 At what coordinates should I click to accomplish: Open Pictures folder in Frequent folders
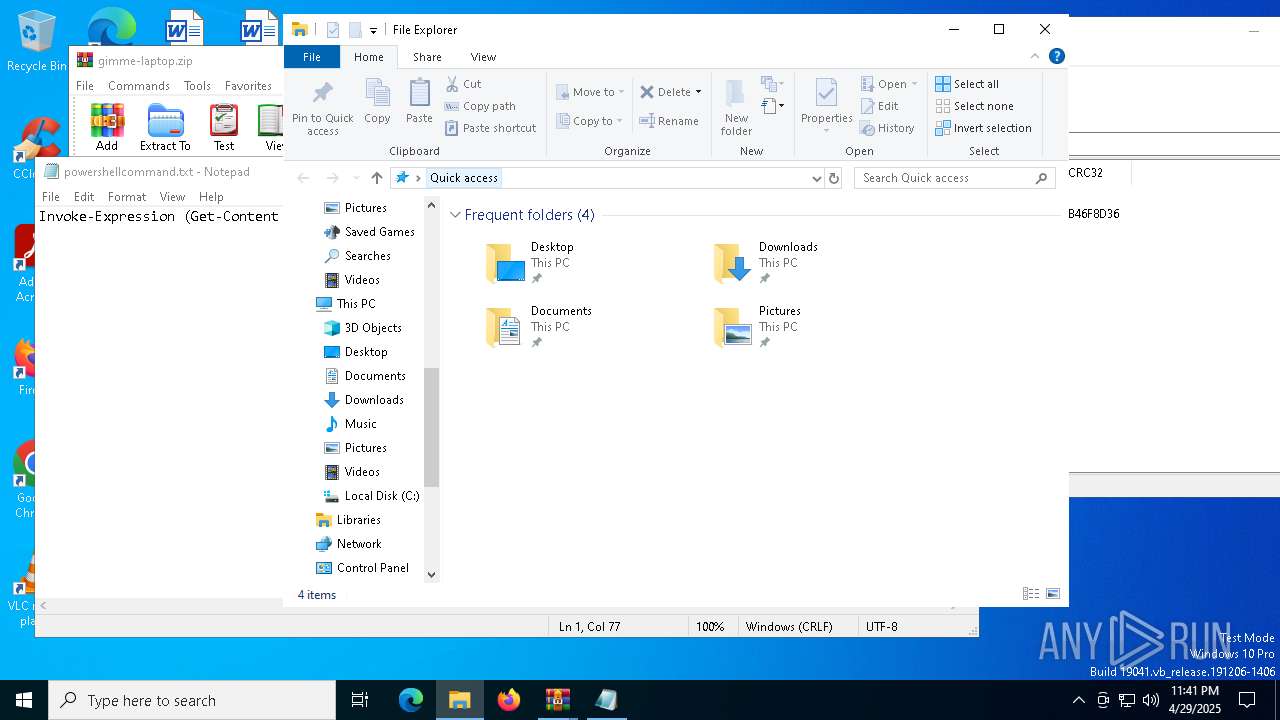(757, 326)
